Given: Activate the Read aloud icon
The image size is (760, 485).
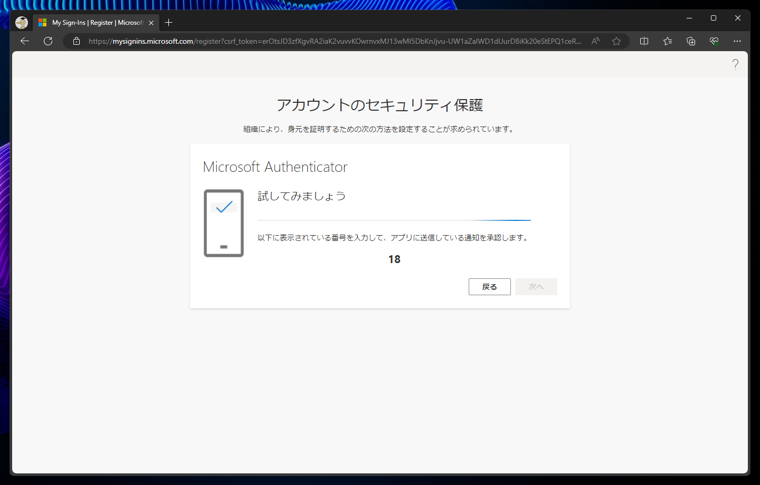Looking at the screenshot, I should coord(595,41).
